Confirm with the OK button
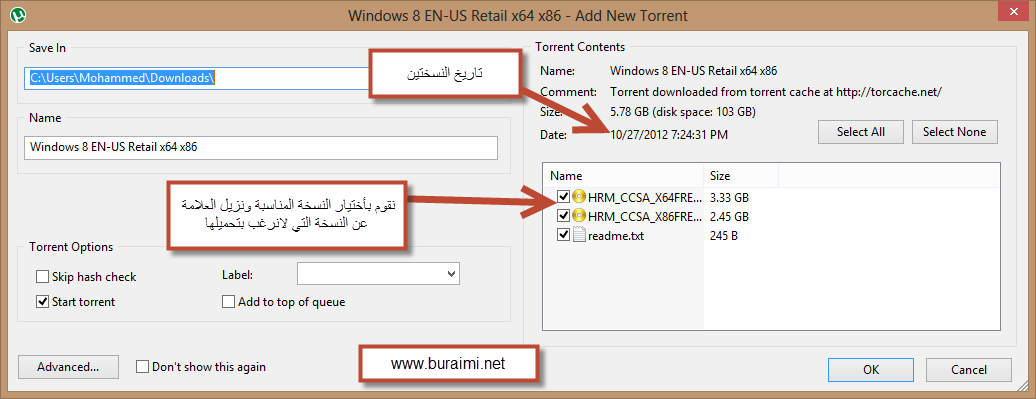Viewport: 1036px width, 399px height. 870,369
